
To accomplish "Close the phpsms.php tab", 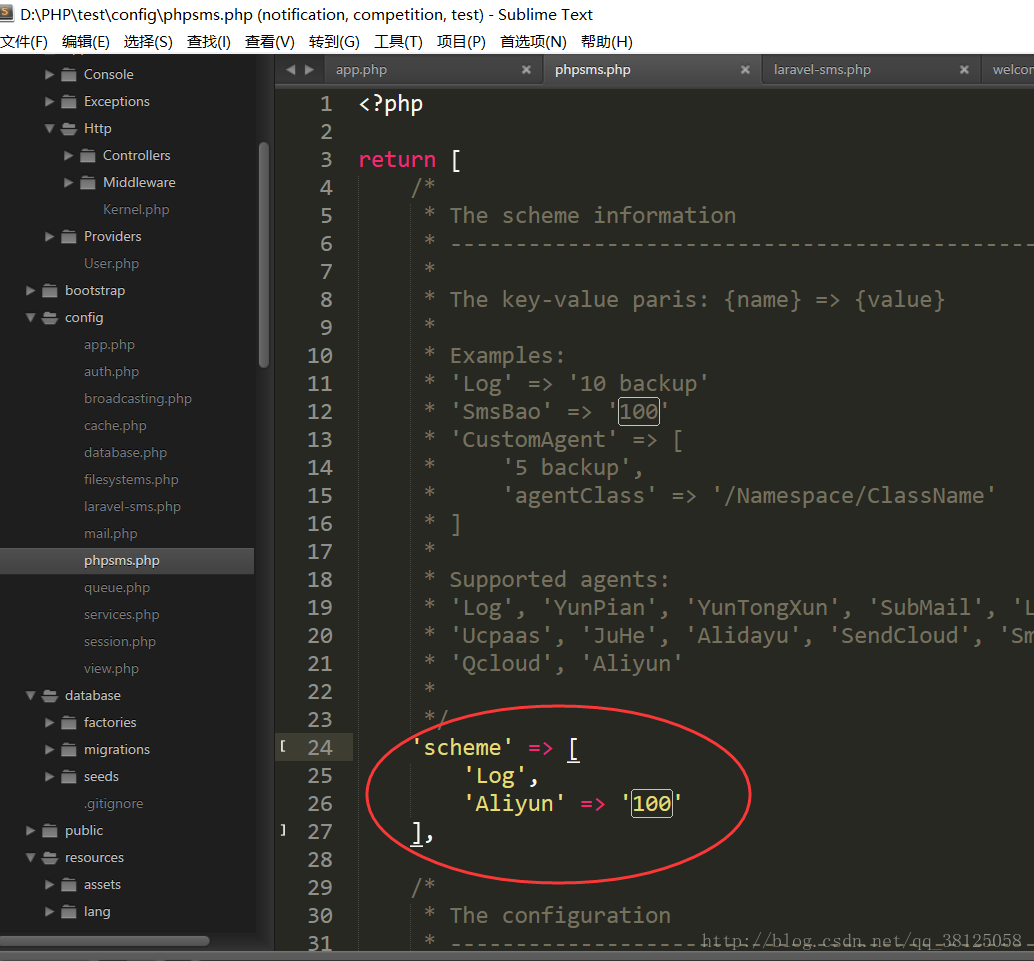I will pos(745,70).
